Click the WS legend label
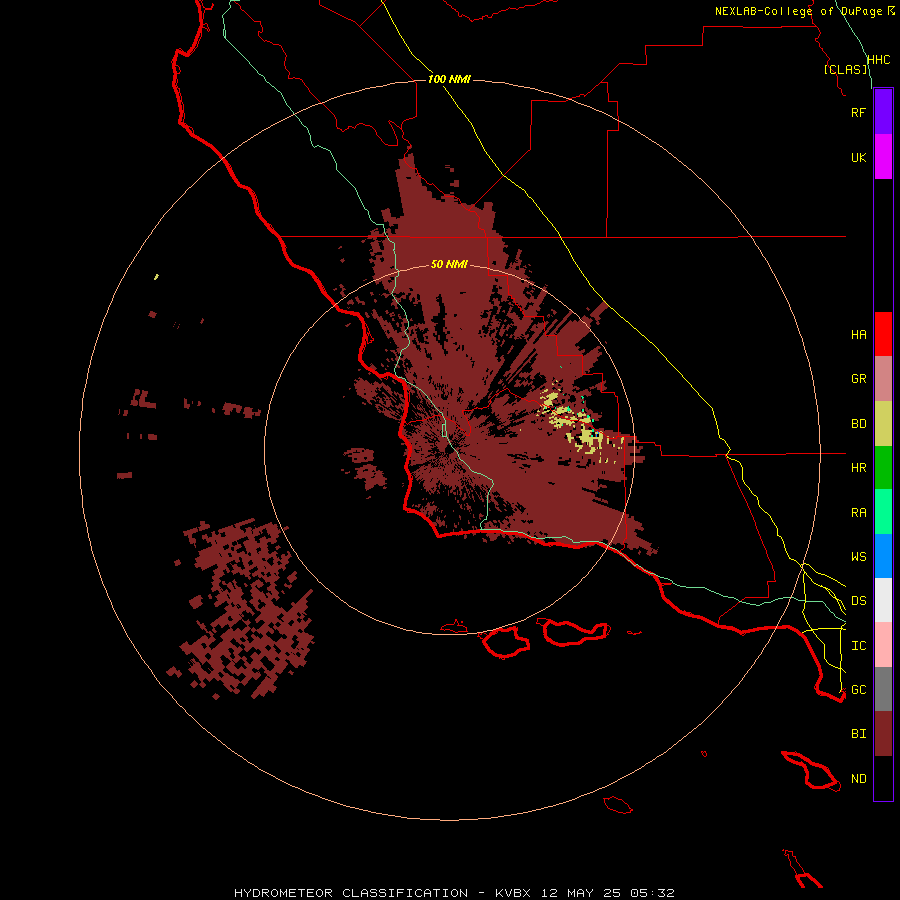 [858, 557]
